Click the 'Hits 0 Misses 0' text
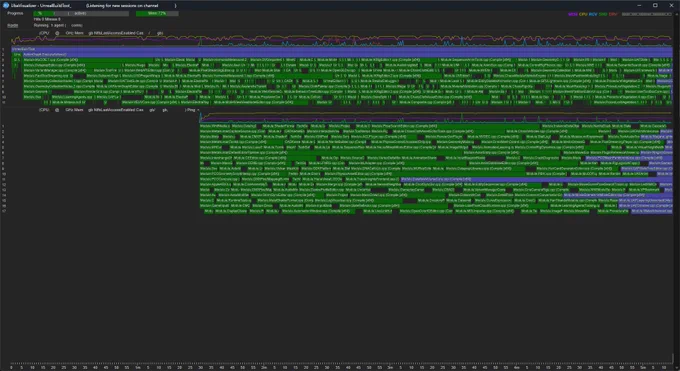Viewport: 680px width, 371px height. coord(47,19)
